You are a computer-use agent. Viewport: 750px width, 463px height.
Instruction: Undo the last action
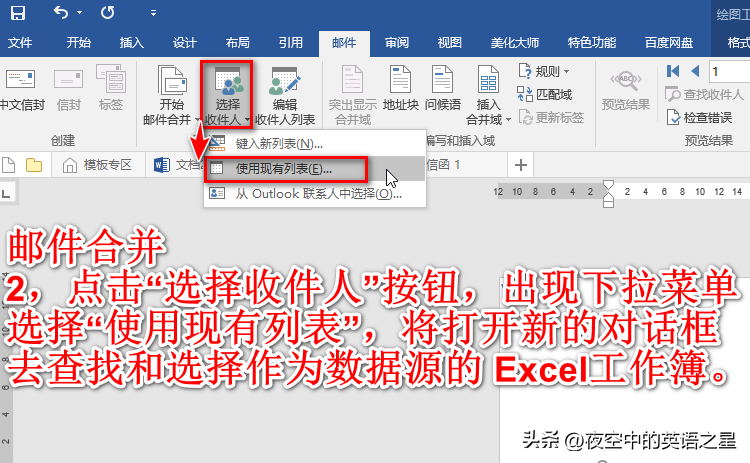click(x=61, y=12)
